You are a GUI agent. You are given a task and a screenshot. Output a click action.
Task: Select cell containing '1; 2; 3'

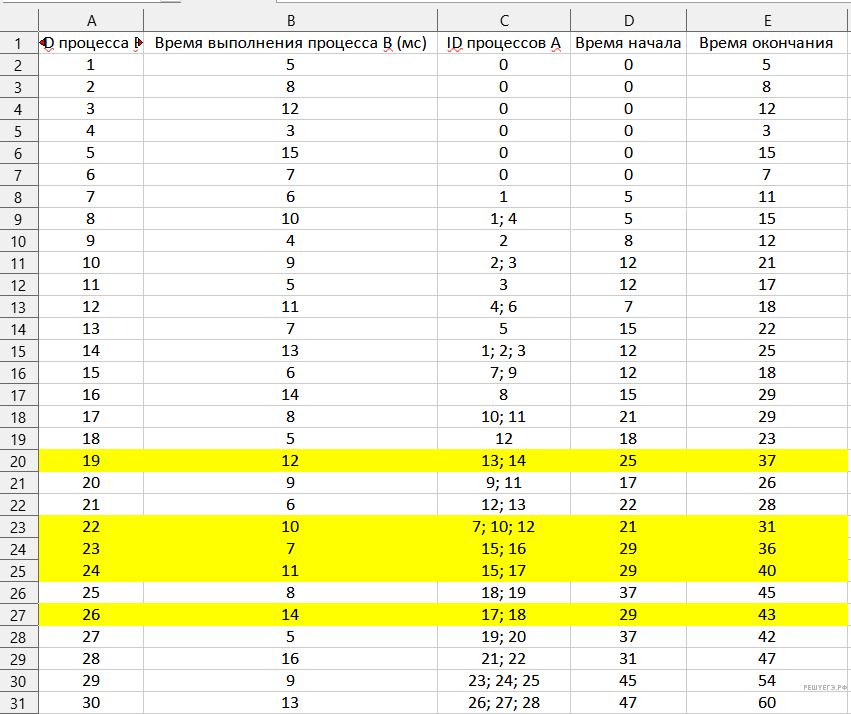click(503, 350)
